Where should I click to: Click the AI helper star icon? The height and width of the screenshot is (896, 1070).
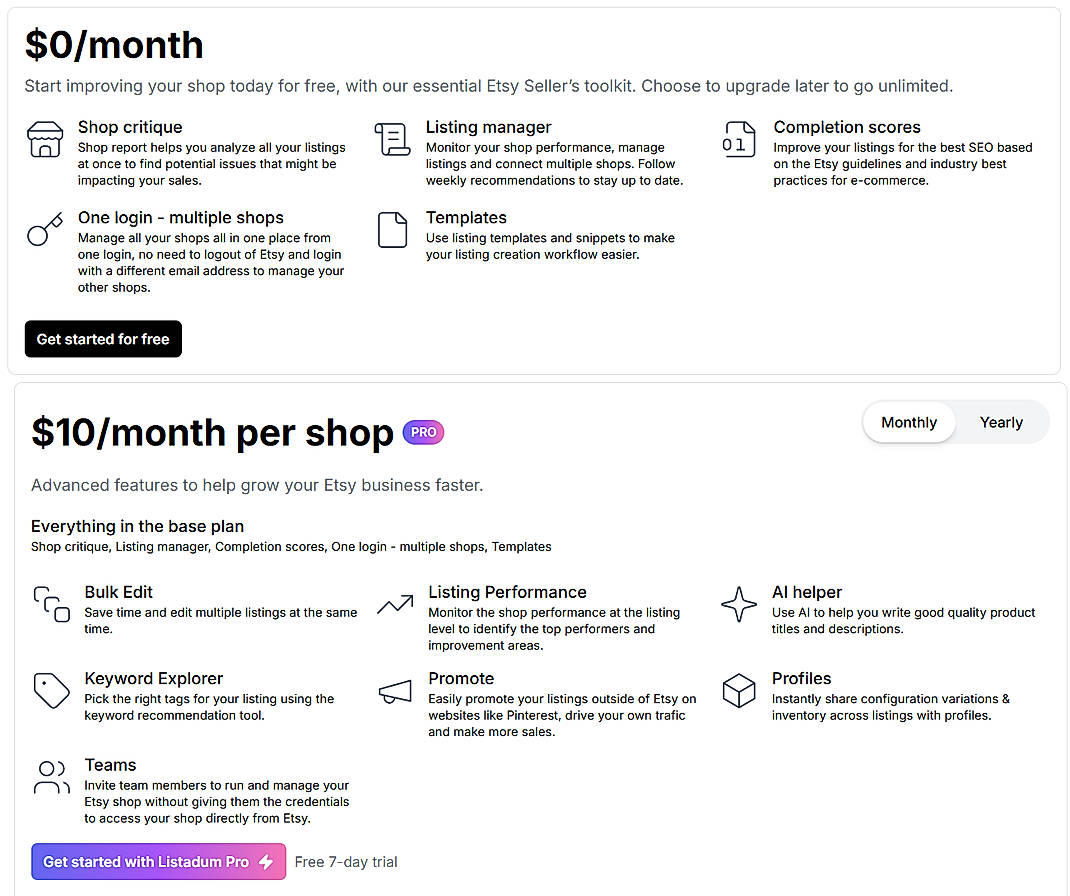738,604
